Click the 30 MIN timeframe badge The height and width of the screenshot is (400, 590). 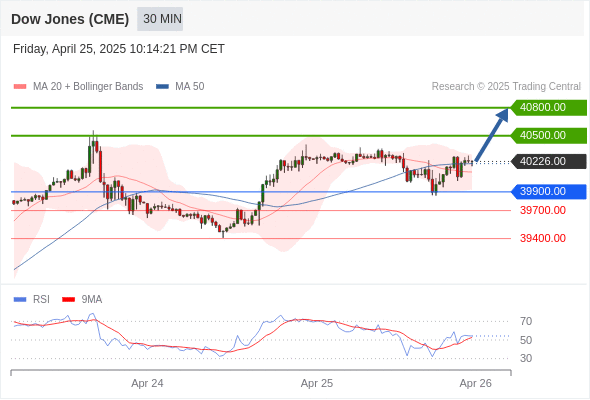160,19
